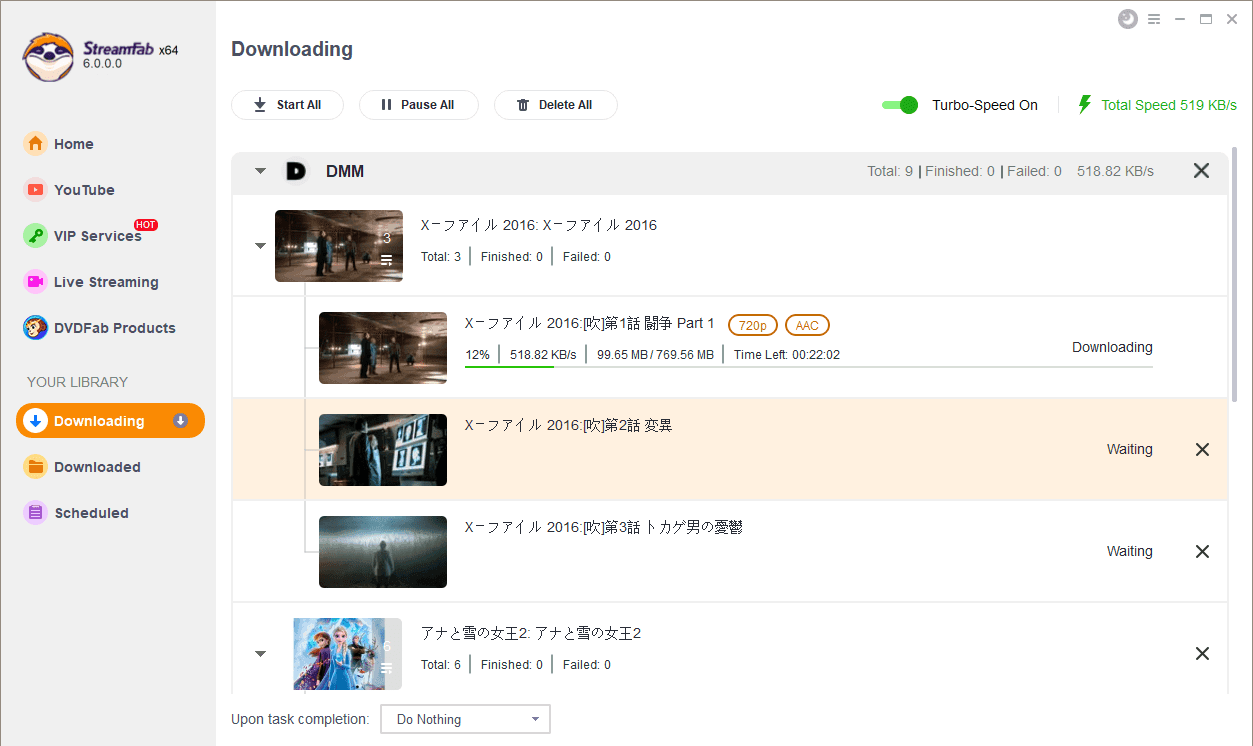
Task: Click the download badge icon on Downloading tab
Action: click(x=180, y=421)
